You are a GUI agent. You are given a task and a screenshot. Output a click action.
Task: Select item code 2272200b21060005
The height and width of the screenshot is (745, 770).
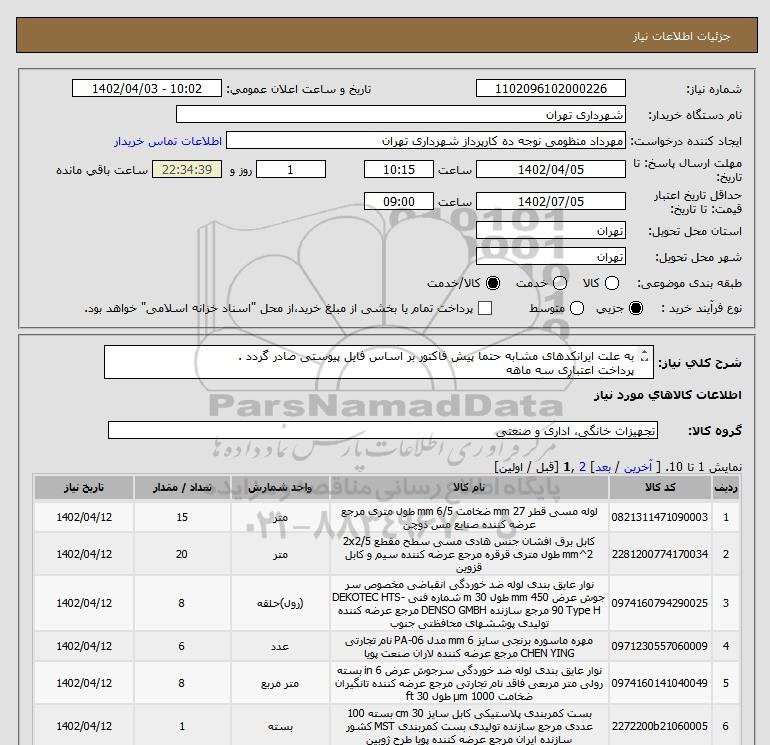(x=660, y=726)
